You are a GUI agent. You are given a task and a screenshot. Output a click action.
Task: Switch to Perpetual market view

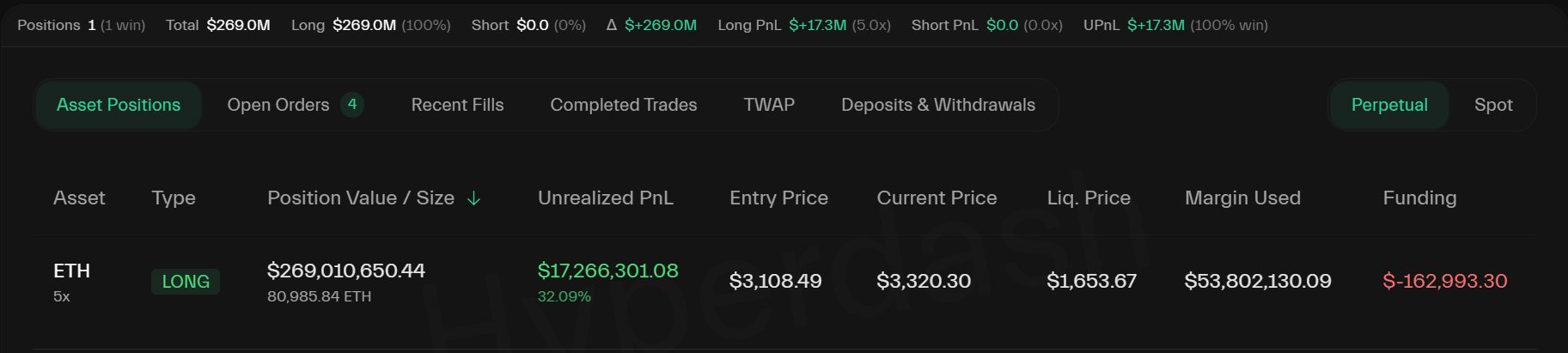click(x=1388, y=105)
